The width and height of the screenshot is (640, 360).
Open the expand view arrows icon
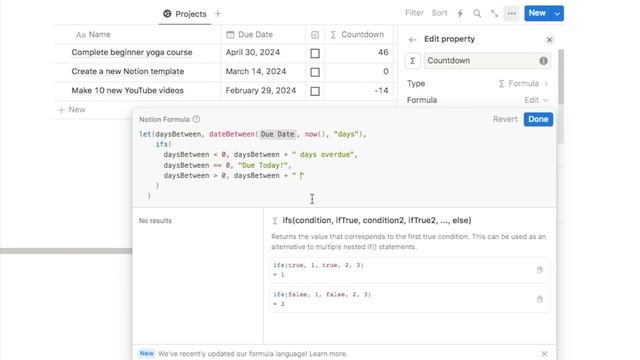click(x=494, y=13)
